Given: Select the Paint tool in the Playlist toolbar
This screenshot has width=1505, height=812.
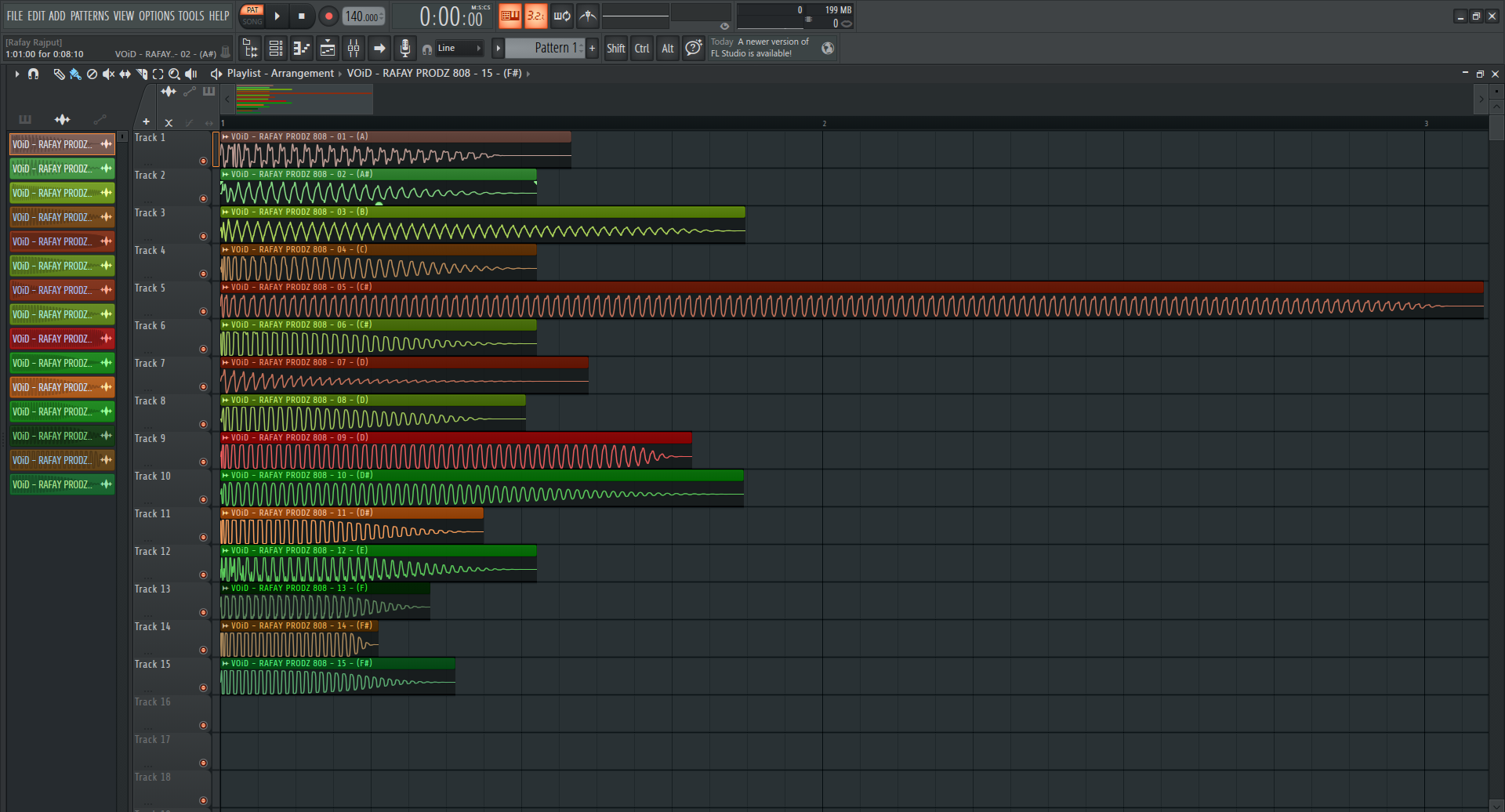Looking at the screenshot, I should pyautogui.click(x=75, y=74).
